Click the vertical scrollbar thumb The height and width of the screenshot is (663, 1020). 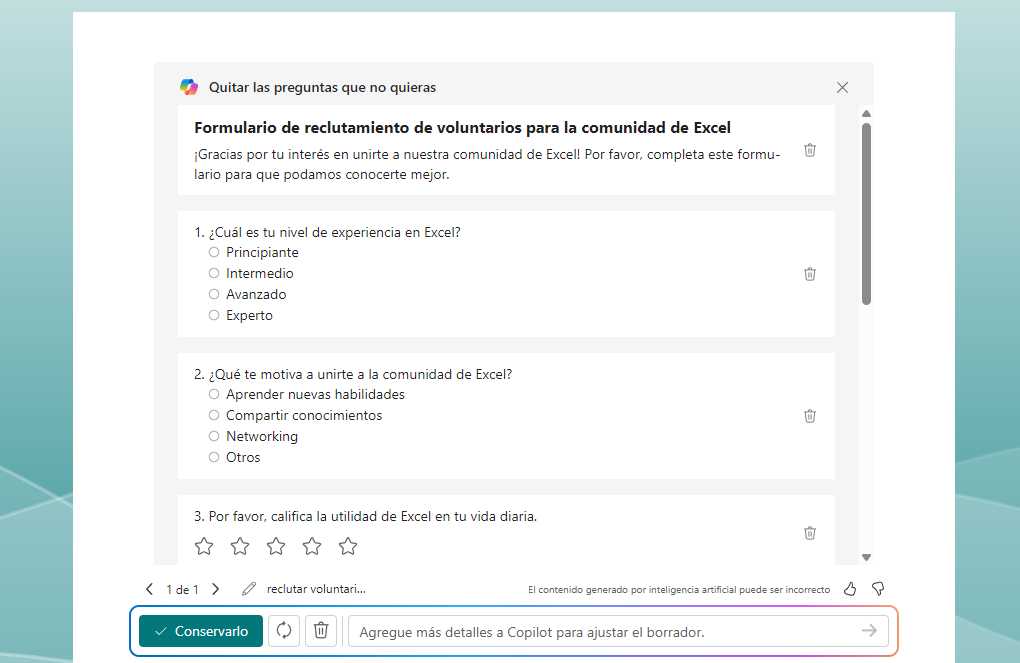(x=866, y=213)
